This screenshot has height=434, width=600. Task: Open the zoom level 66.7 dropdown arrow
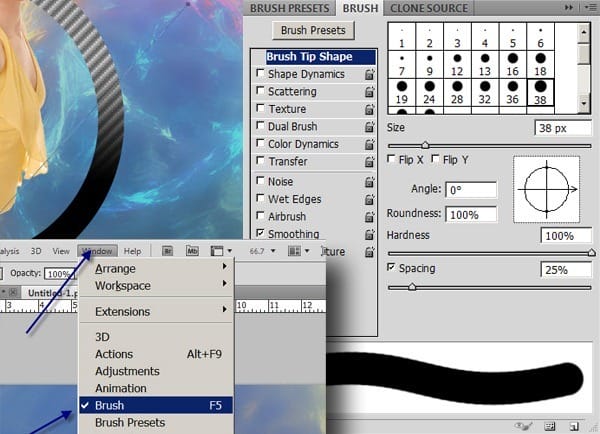pos(273,251)
